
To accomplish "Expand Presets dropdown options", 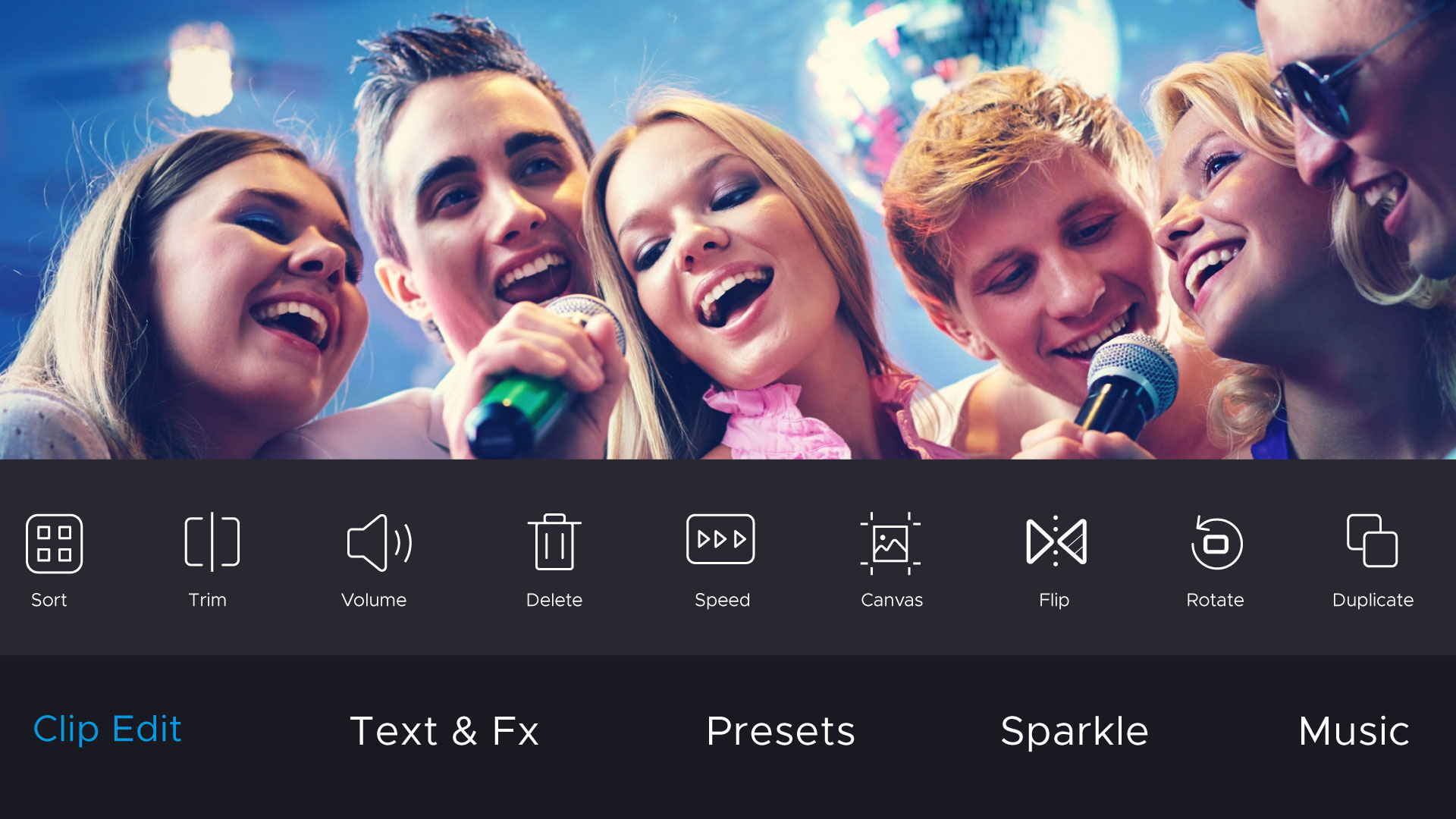I will (780, 729).
